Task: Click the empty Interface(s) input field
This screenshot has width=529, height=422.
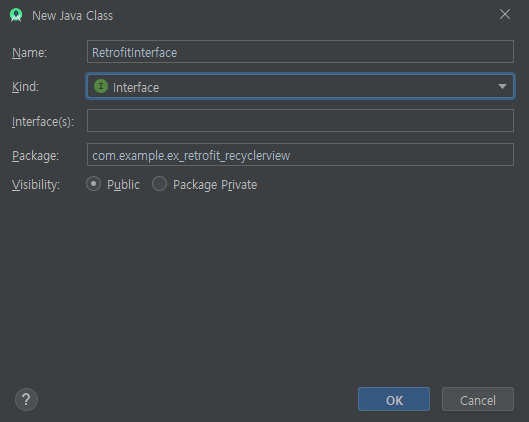Action: point(300,120)
